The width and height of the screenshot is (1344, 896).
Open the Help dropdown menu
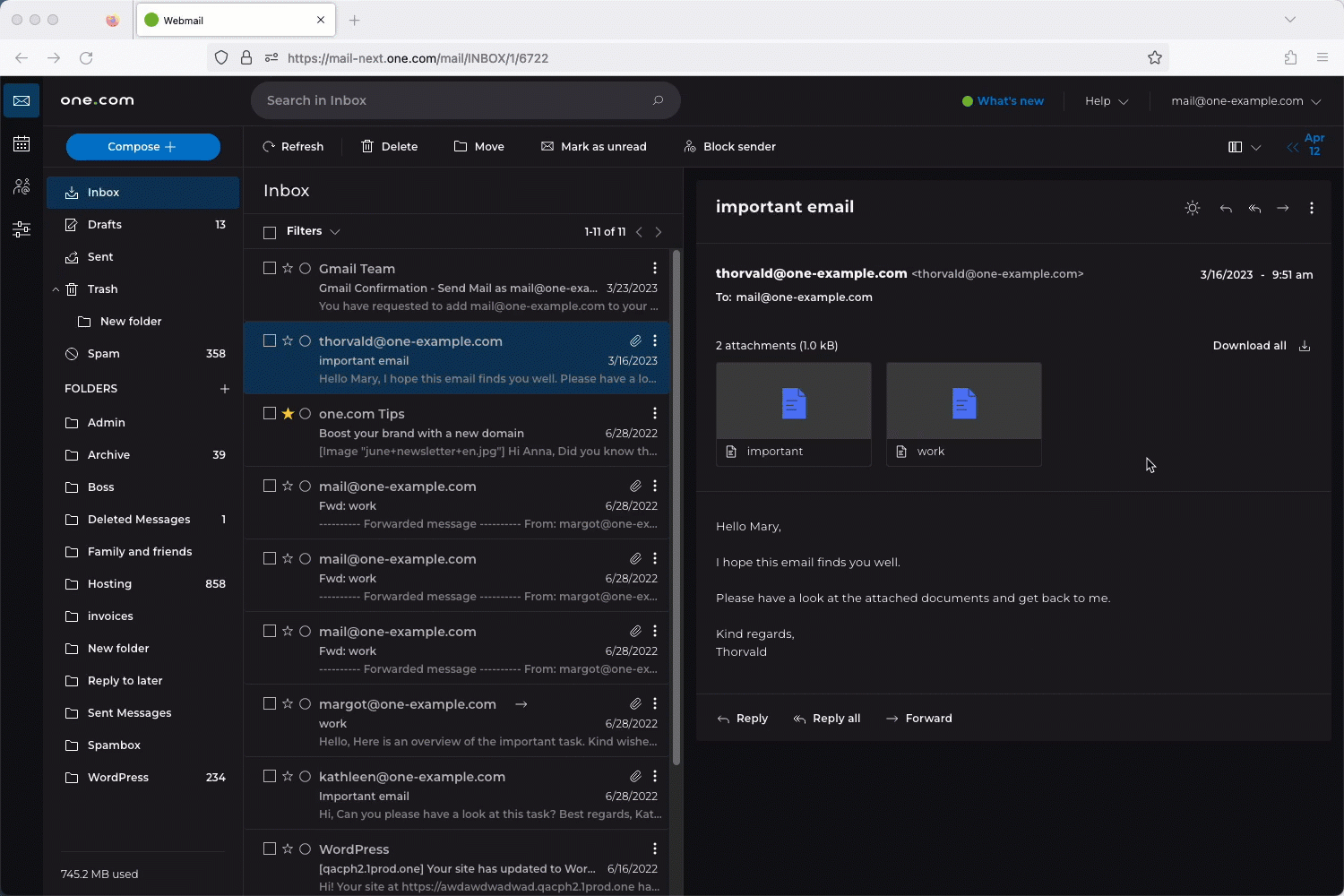[x=1106, y=101]
